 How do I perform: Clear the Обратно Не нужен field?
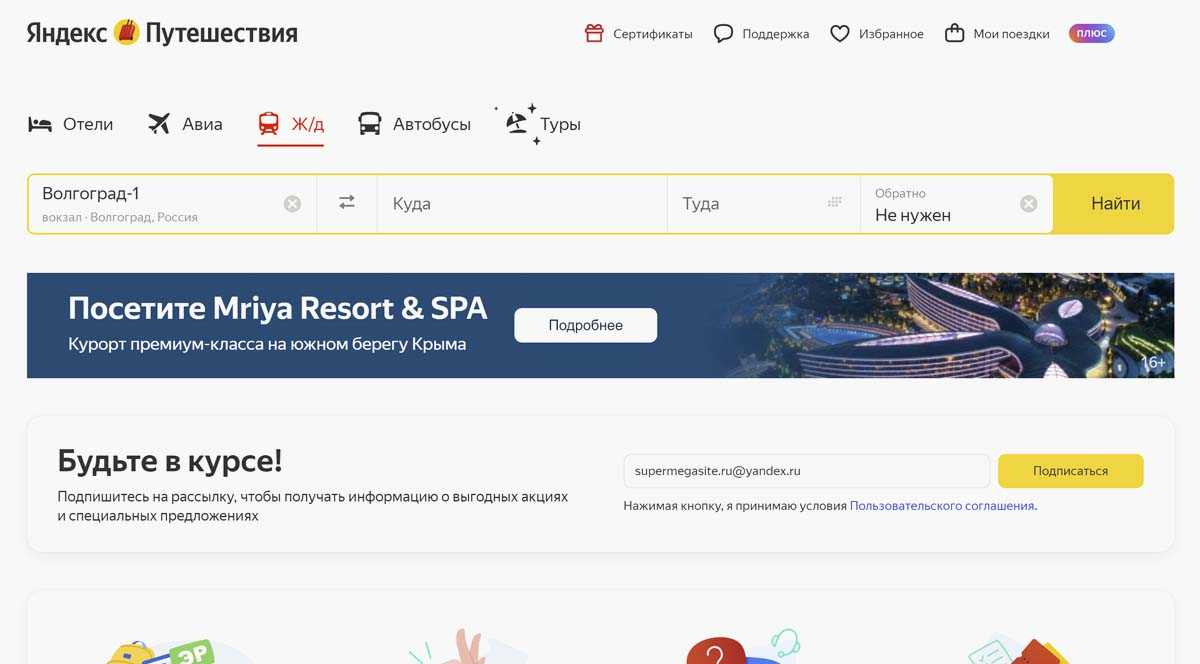click(1029, 204)
